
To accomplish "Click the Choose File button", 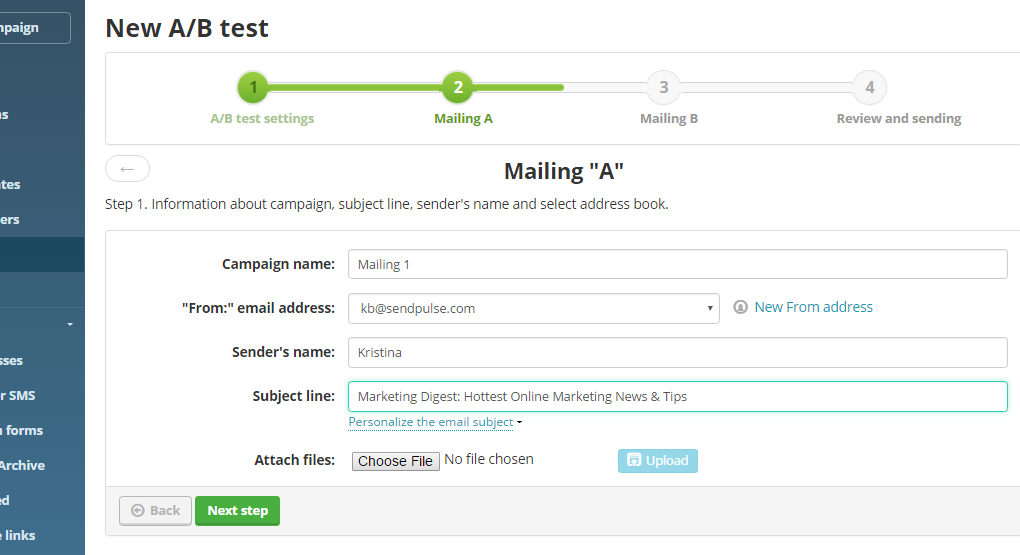I will point(395,461).
